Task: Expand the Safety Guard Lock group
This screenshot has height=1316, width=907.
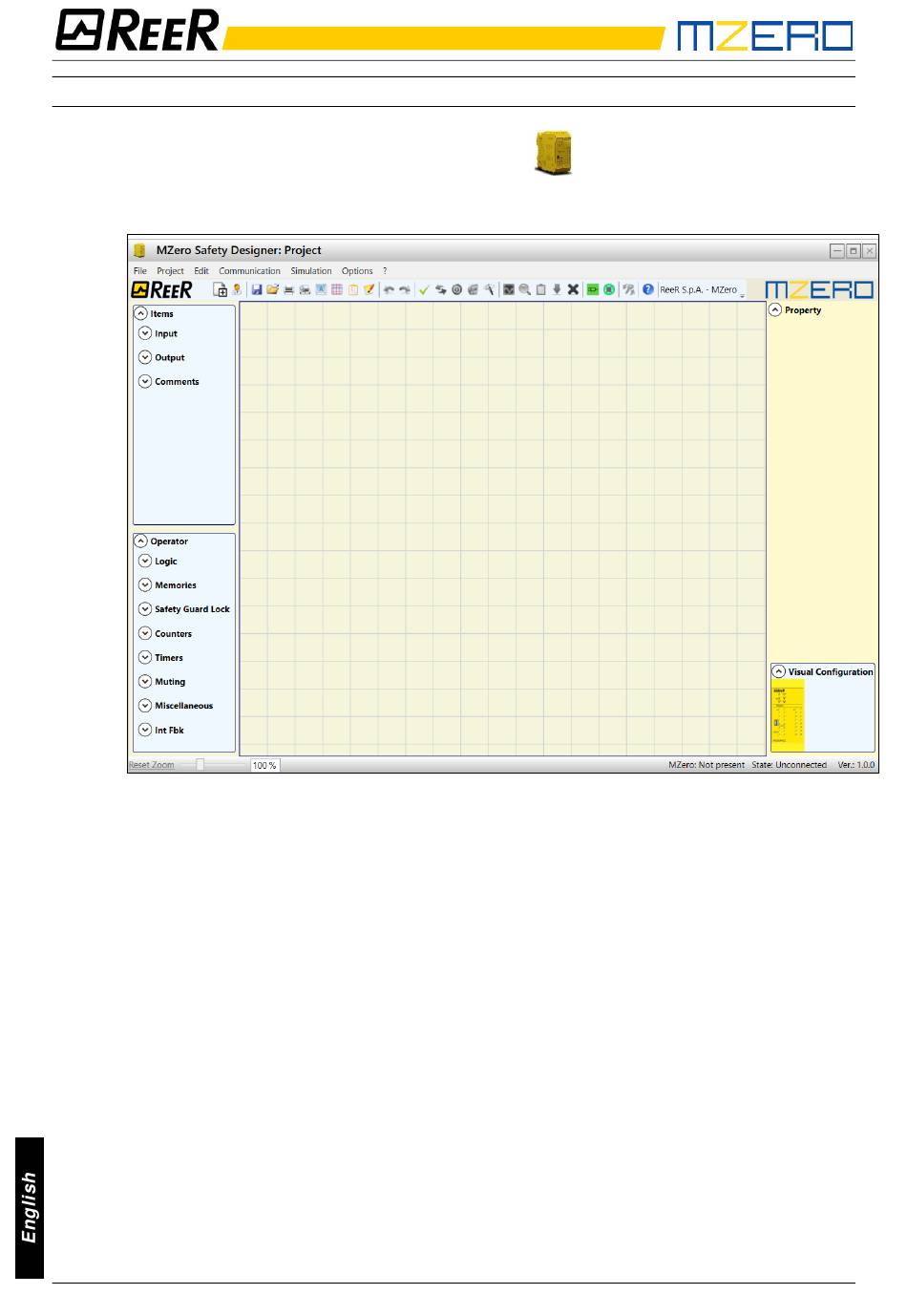Action: pos(145,609)
